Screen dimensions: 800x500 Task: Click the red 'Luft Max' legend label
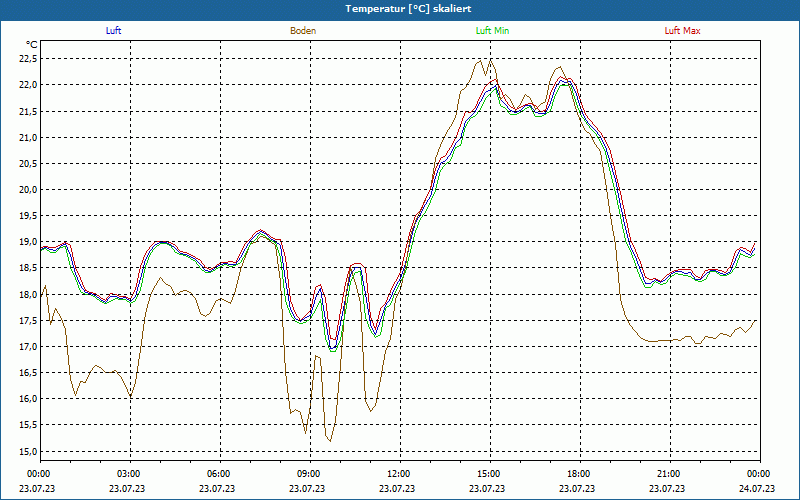pos(682,31)
